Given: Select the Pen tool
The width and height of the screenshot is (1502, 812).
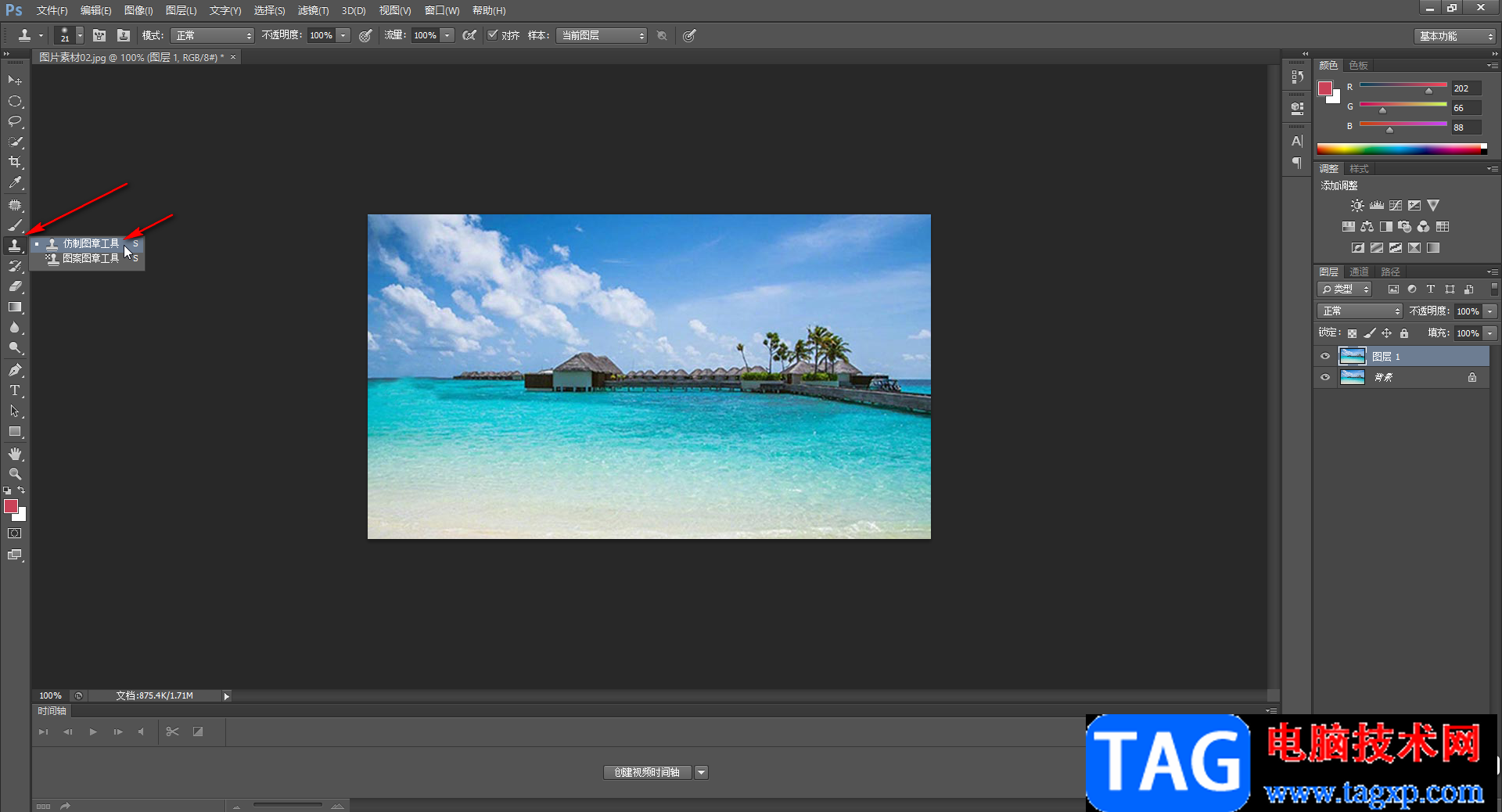Looking at the screenshot, I should pyautogui.click(x=15, y=370).
